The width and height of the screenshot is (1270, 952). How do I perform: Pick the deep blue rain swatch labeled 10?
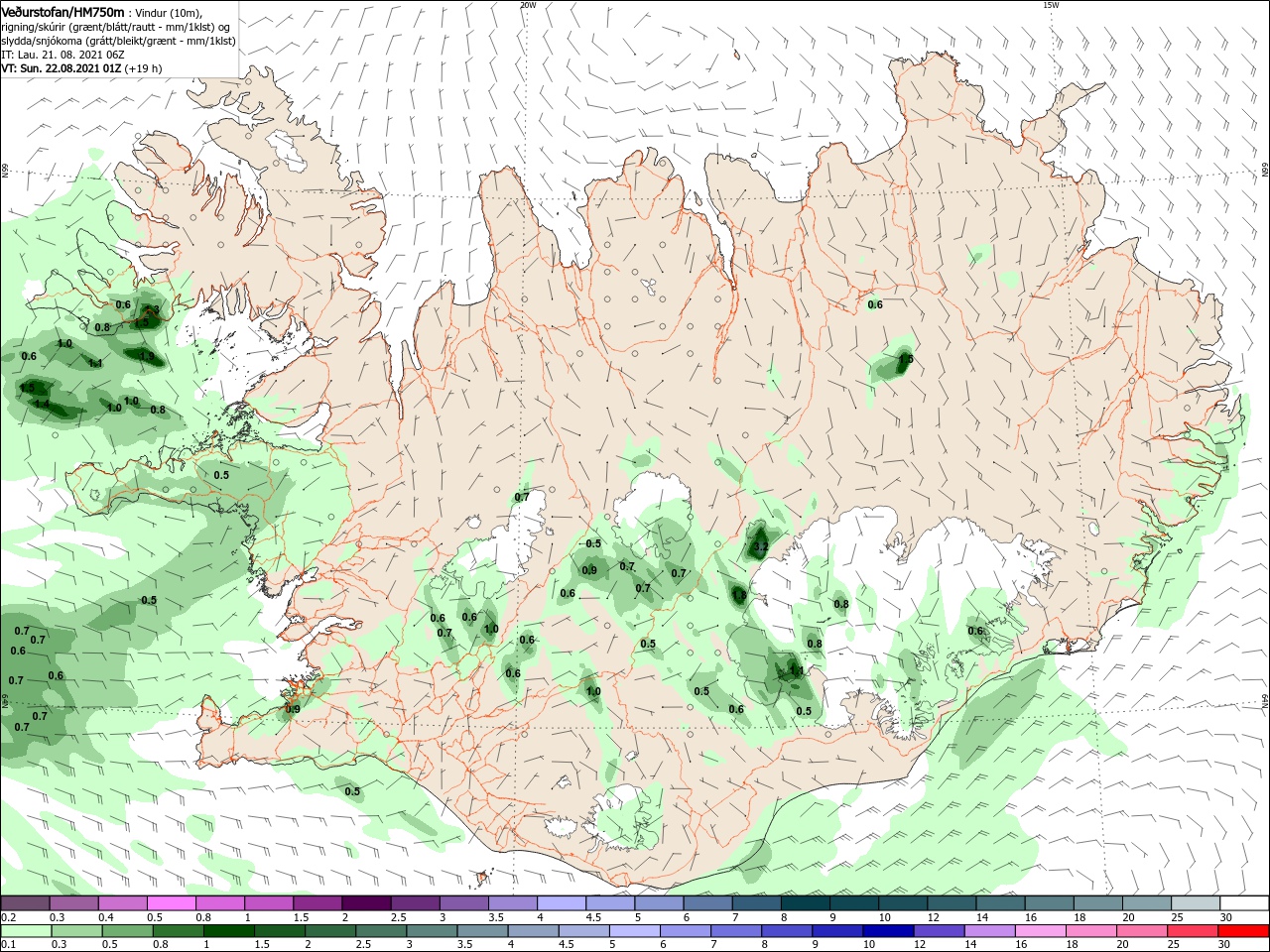tap(888, 930)
